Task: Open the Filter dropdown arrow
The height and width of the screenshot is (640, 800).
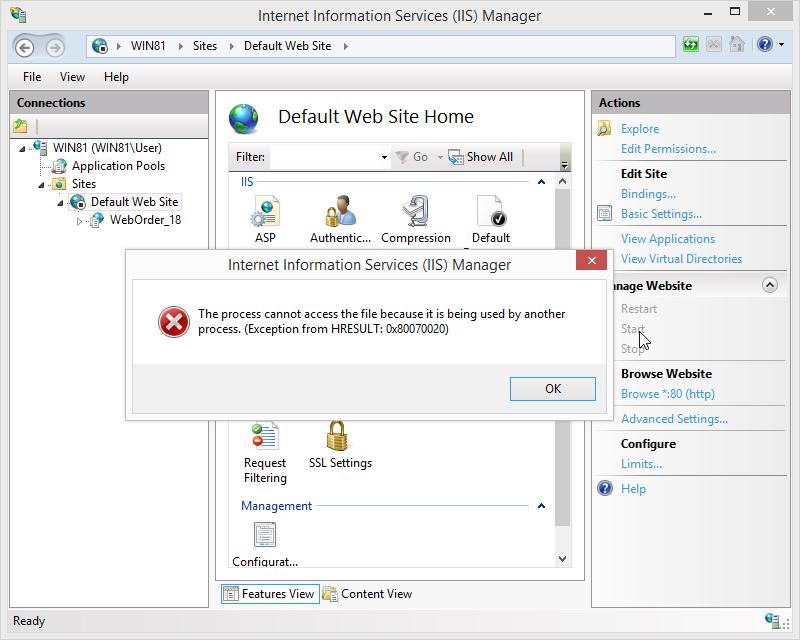Action: 384,157
